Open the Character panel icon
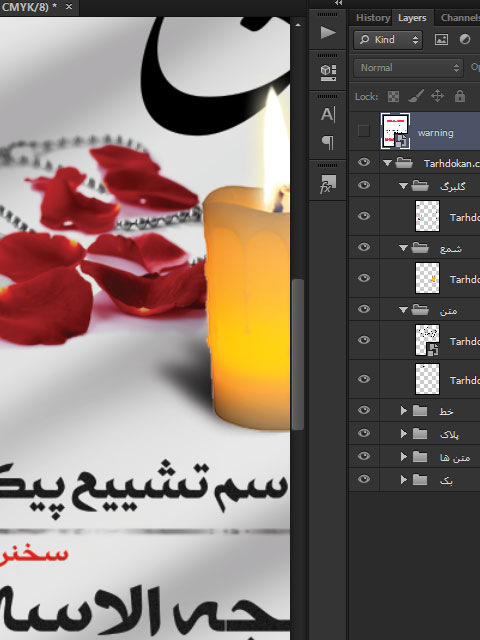This screenshot has width=480, height=640. pos(328,115)
